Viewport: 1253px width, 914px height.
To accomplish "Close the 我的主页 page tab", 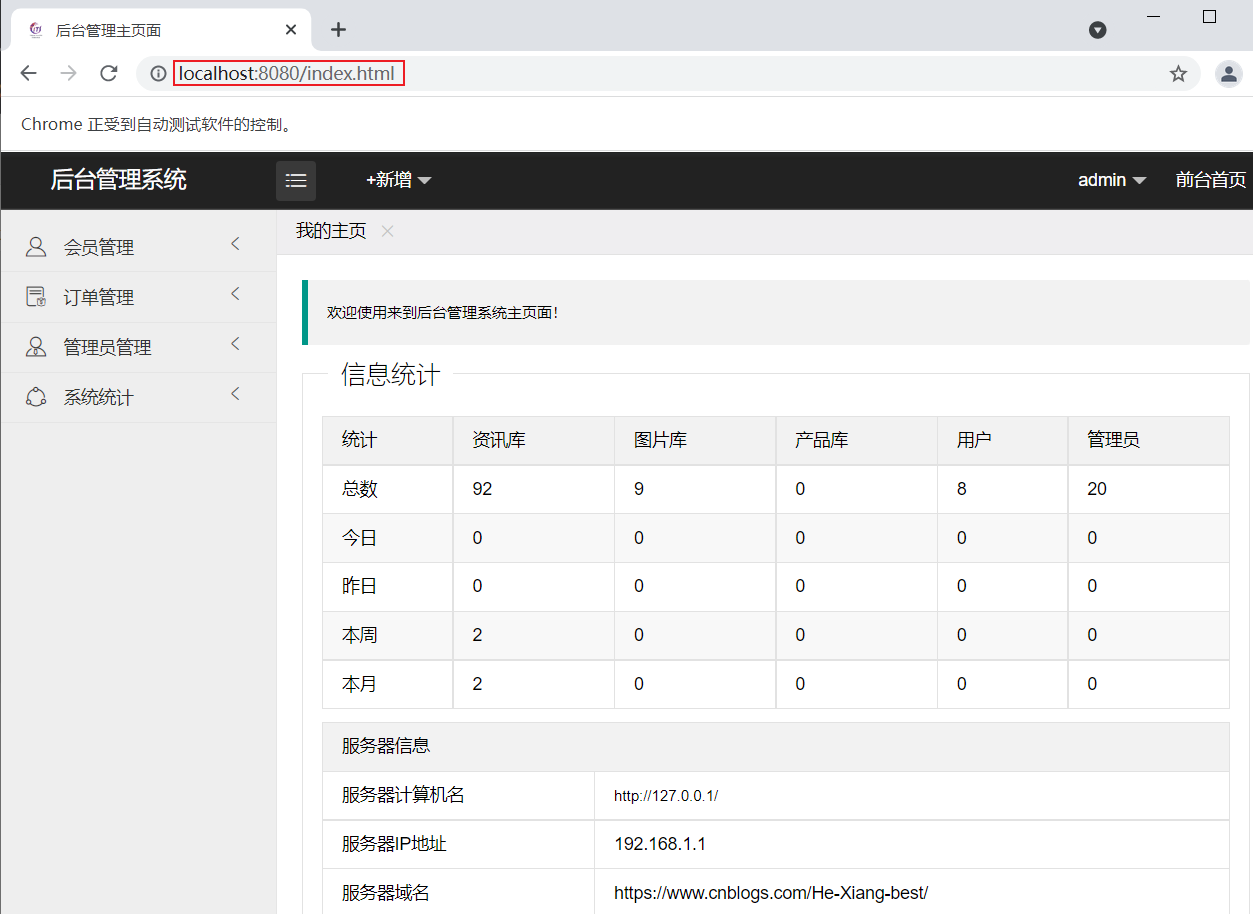I will tap(387, 231).
